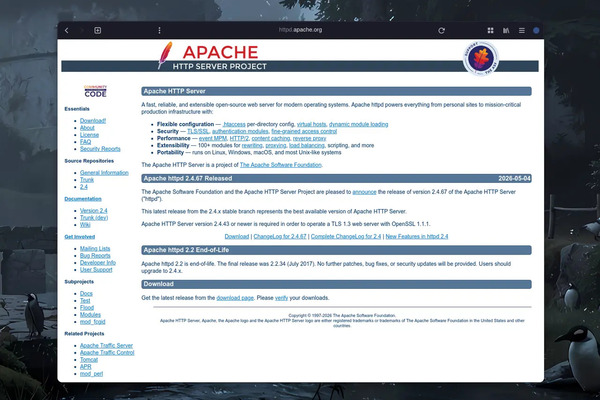
Task: Open the Flood subproject link
Action: (87, 307)
